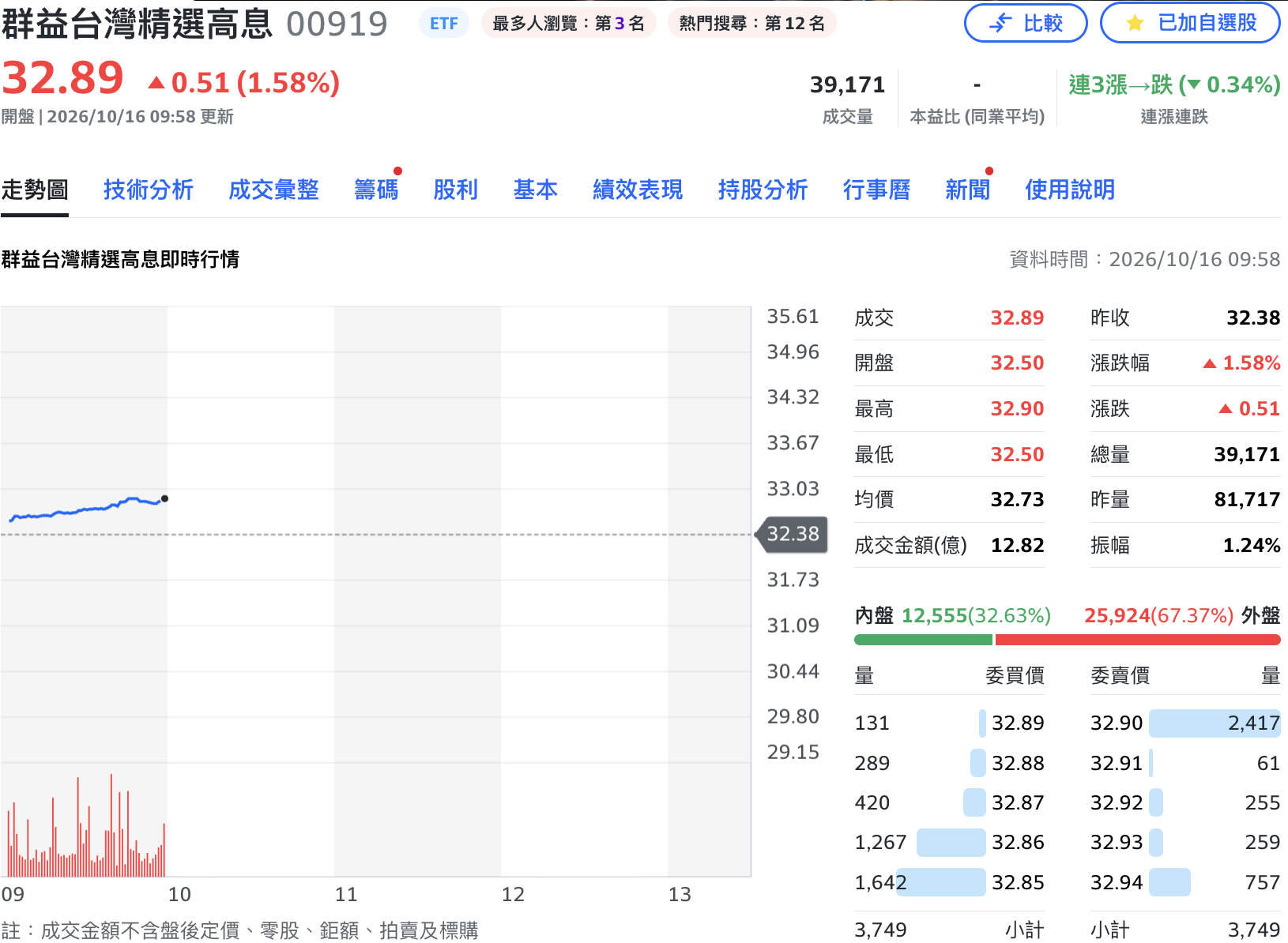
Task: View the 績效表現 tab
Action: [x=638, y=190]
